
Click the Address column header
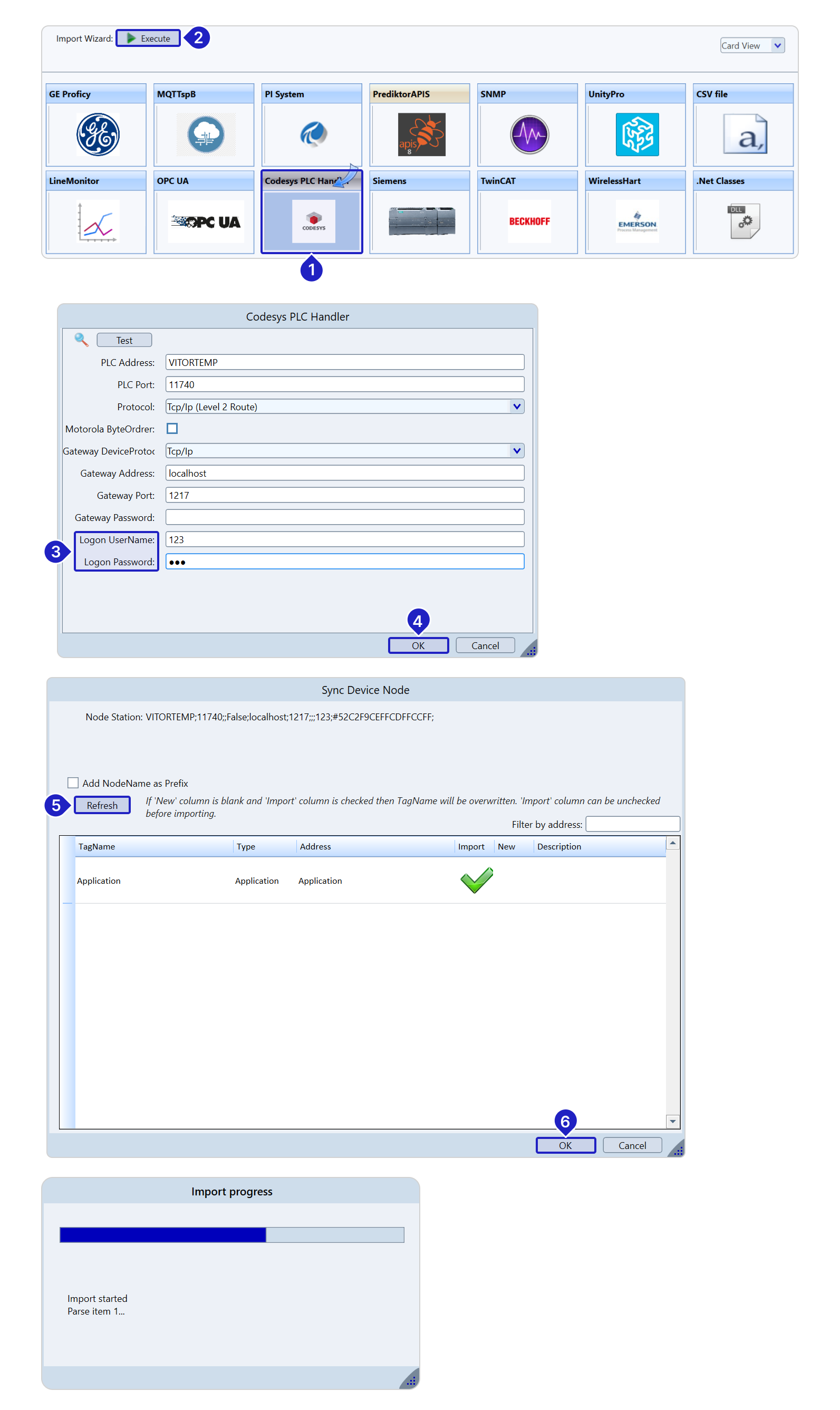point(315,846)
